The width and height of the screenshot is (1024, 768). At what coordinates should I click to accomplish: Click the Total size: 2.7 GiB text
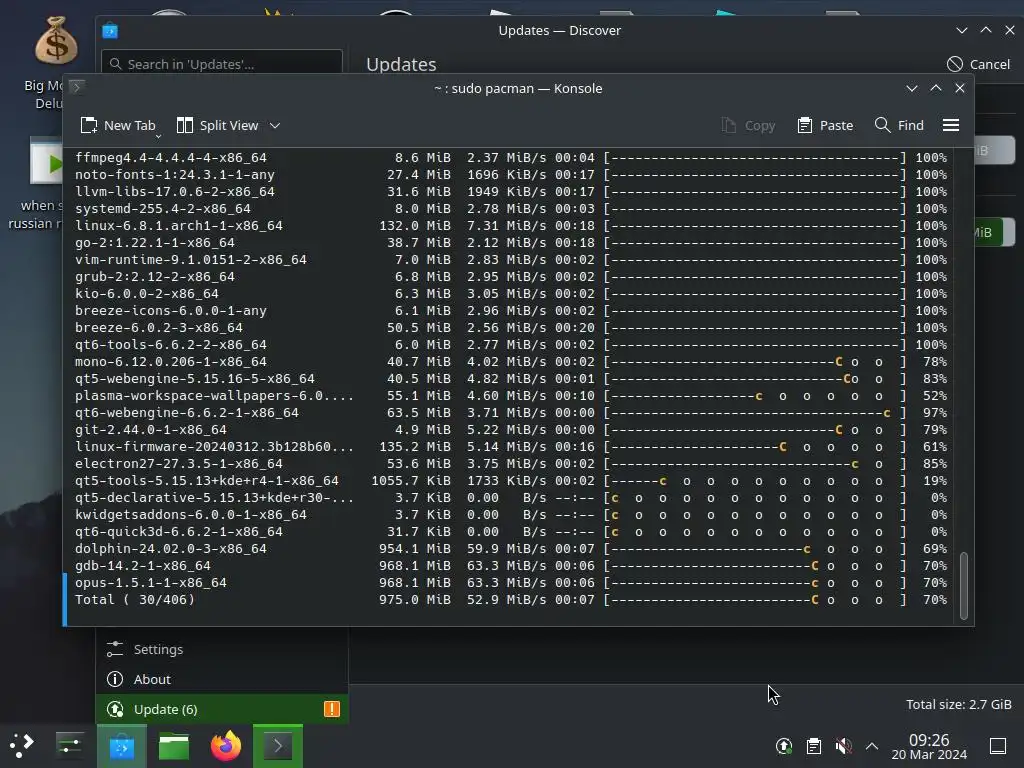[x=959, y=704]
